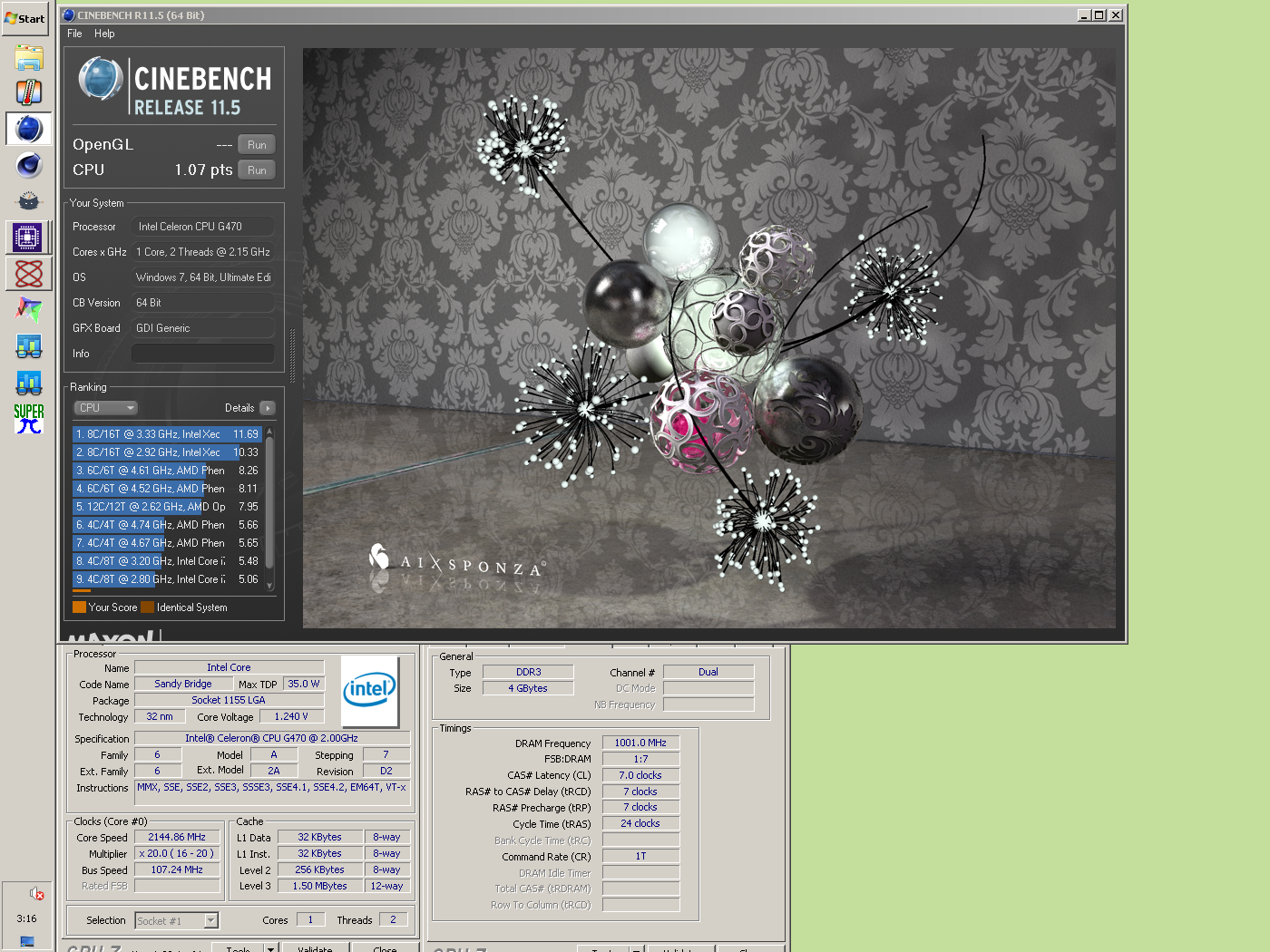Viewport: 1270px width, 952px height.
Task: Select ranking row 6 with score 5.66
Action: [x=168, y=525]
